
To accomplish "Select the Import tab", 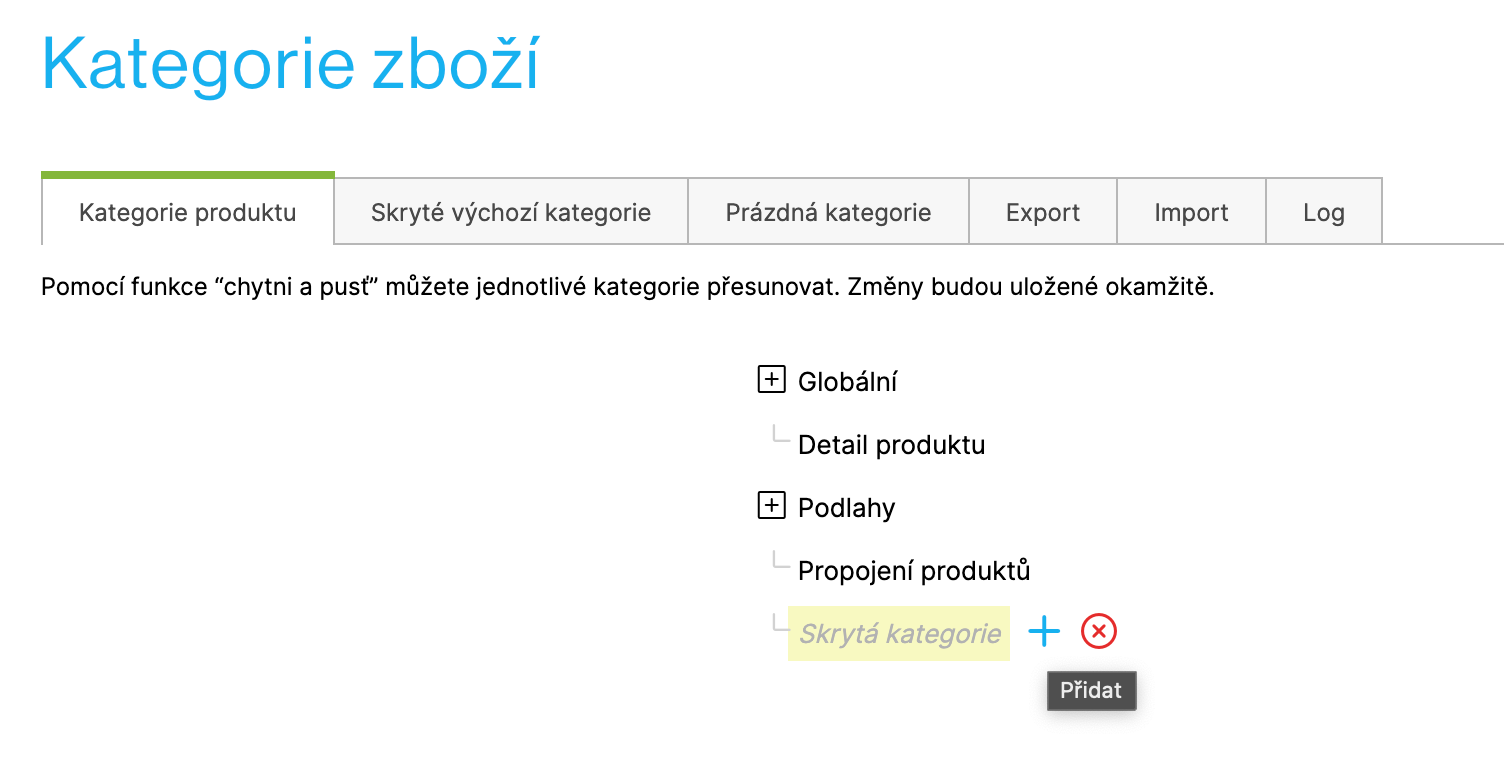I will click(1191, 212).
